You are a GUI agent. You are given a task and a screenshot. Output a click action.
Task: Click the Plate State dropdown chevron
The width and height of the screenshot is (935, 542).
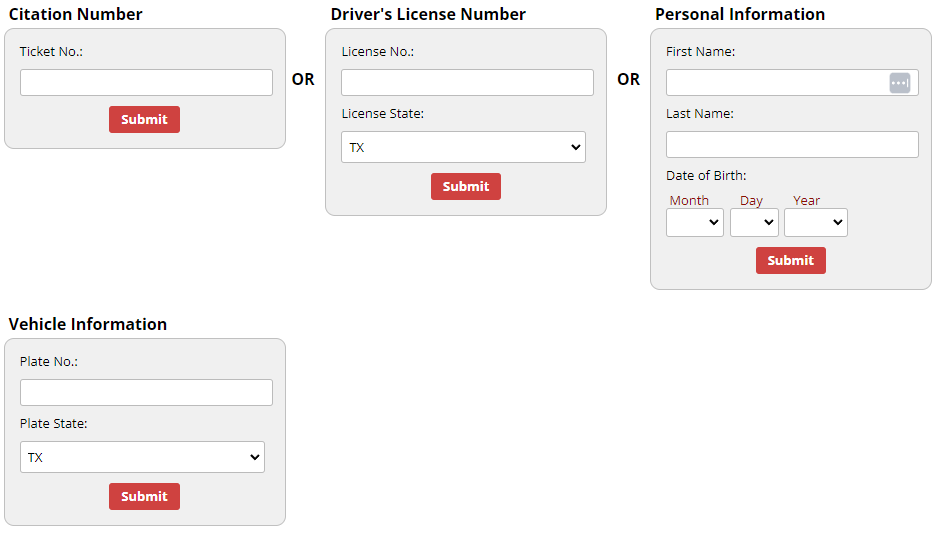255,457
